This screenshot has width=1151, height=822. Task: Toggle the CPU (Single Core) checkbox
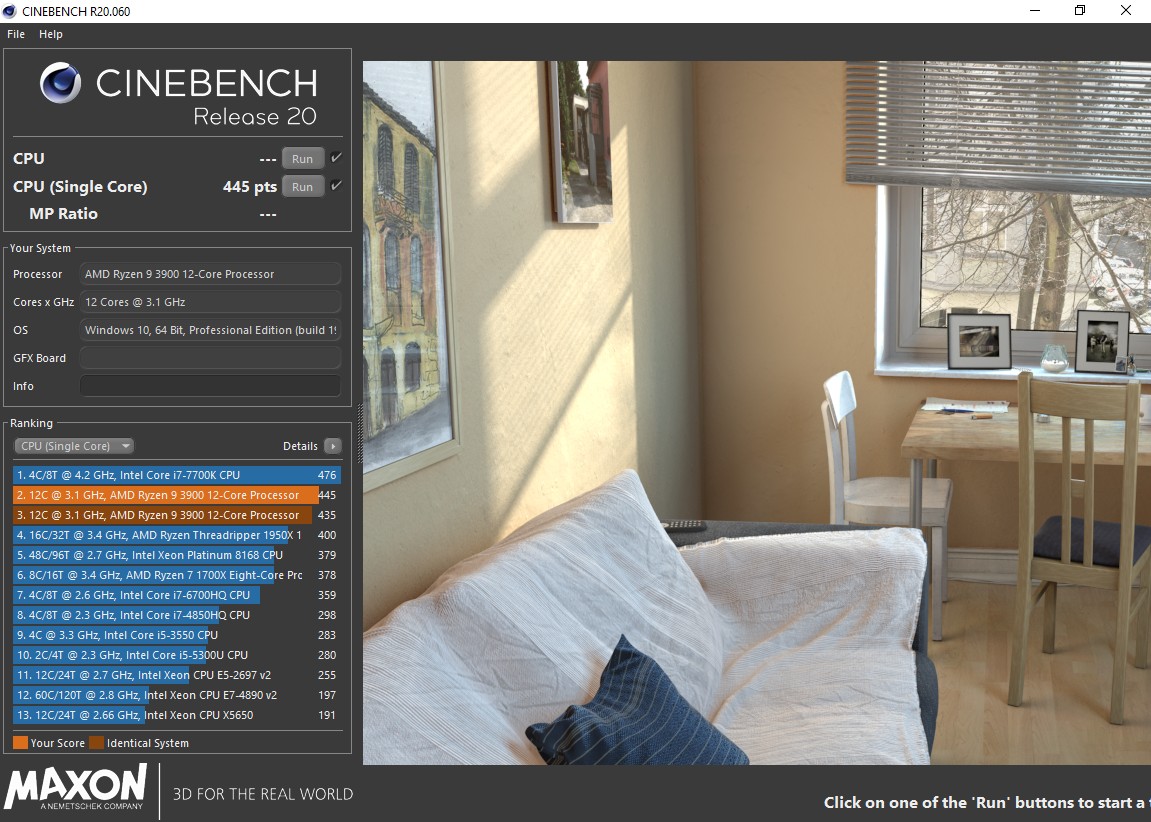pyautogui.click(x=336, y=186)
